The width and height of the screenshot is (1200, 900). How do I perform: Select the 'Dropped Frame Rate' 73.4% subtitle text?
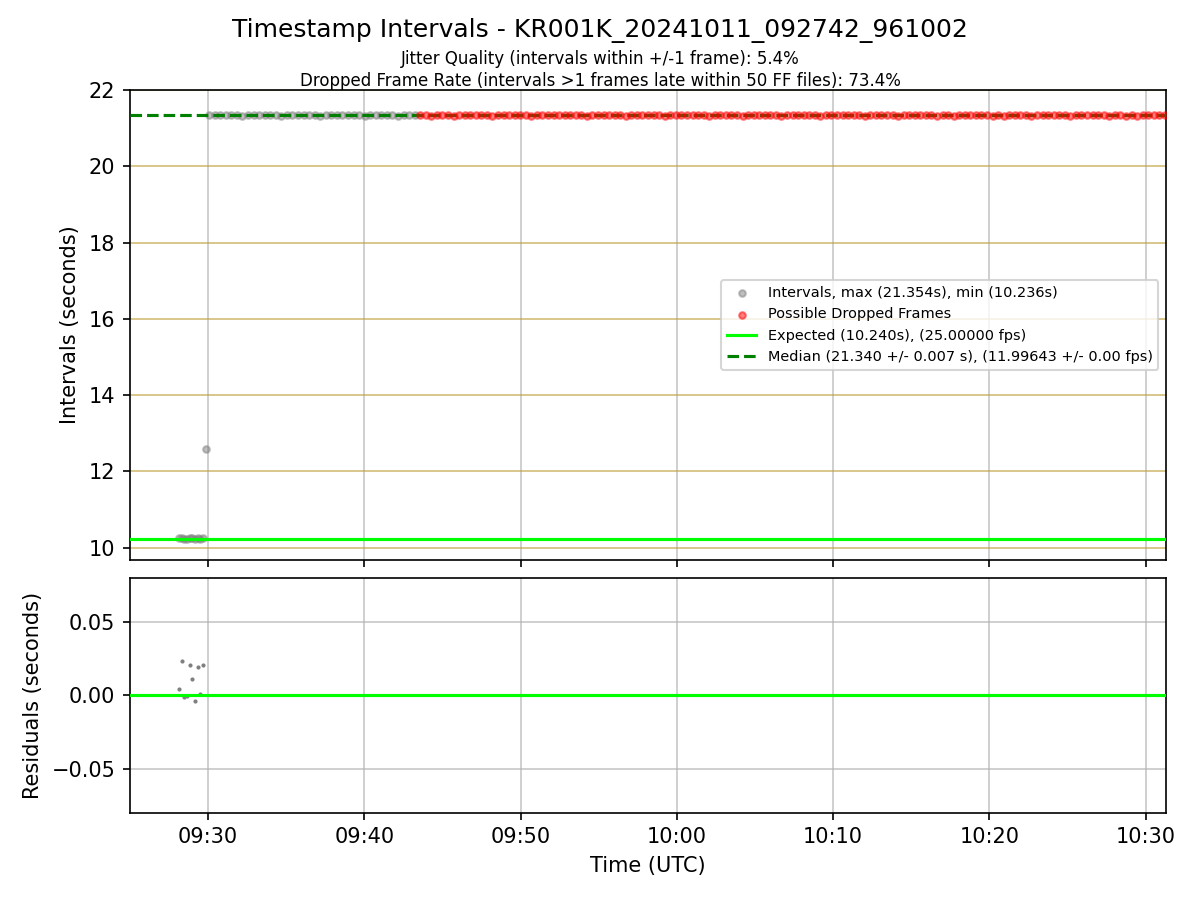tap(599, 80)
